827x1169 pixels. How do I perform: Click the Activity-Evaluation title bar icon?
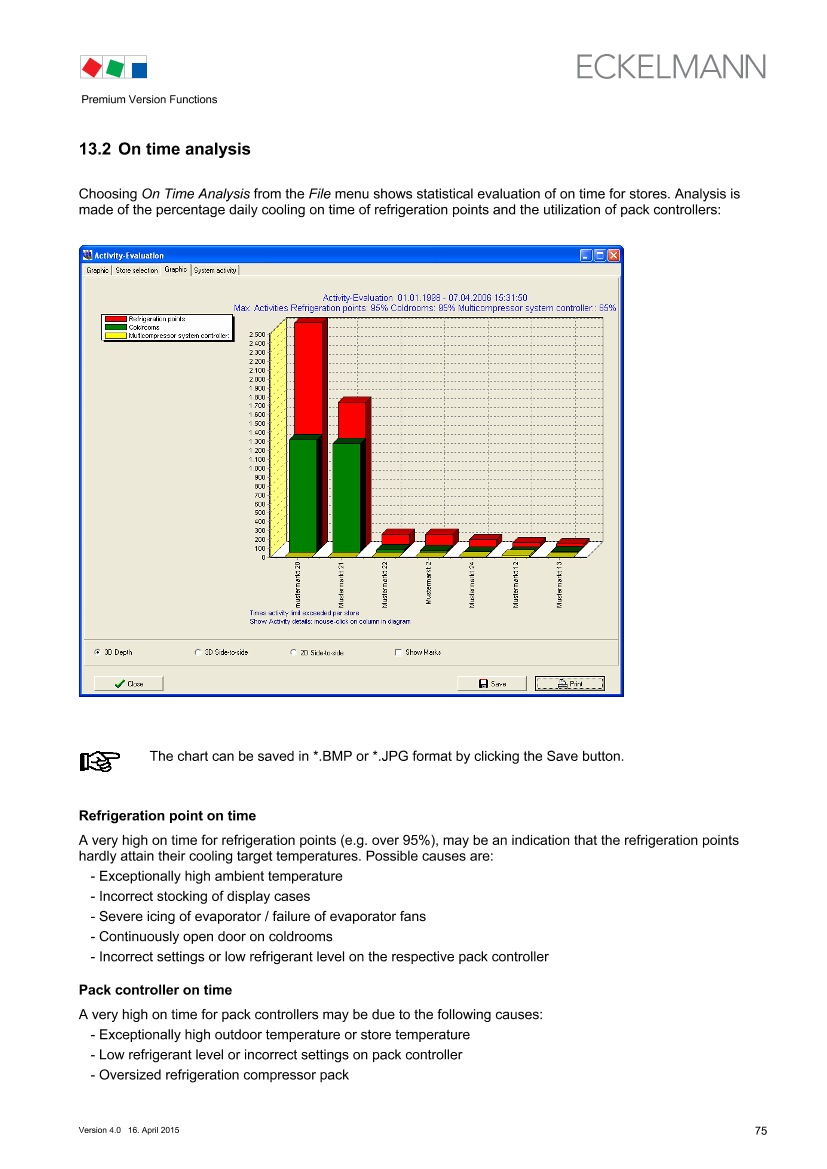coord(87,255)
